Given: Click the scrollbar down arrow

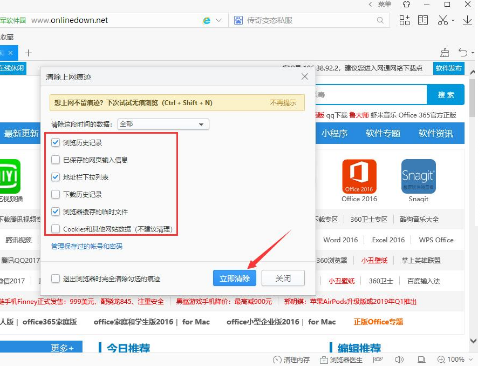Looking at the screenshot, I should coord(473,341).
